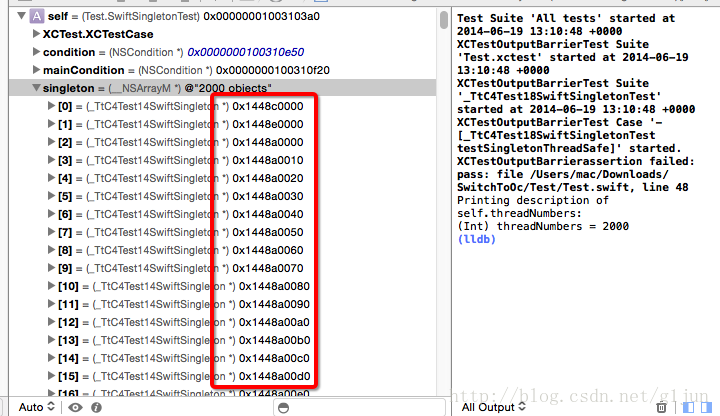Expand array element [12]

51,321
